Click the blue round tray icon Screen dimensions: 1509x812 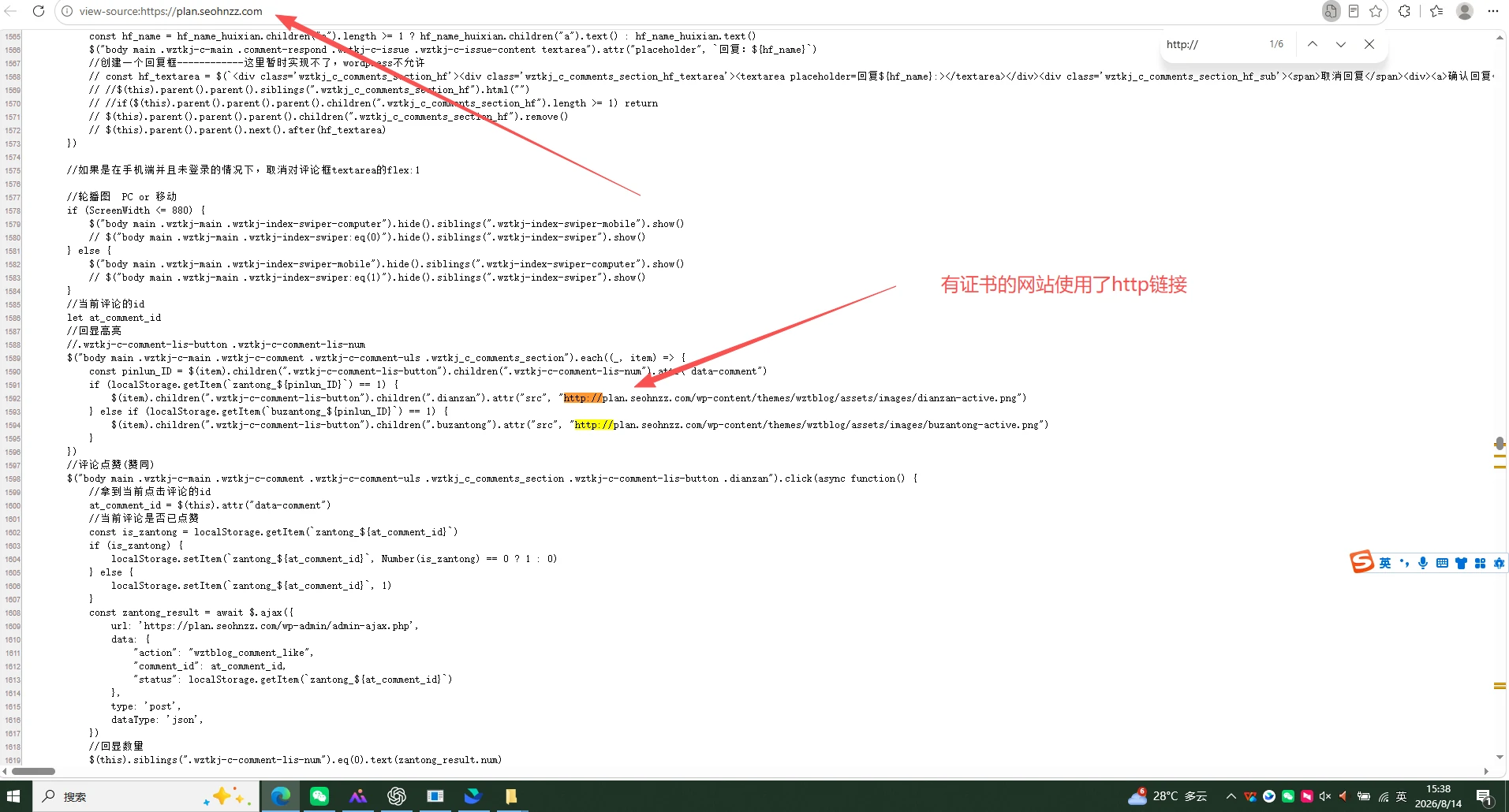click(1269, 796)
